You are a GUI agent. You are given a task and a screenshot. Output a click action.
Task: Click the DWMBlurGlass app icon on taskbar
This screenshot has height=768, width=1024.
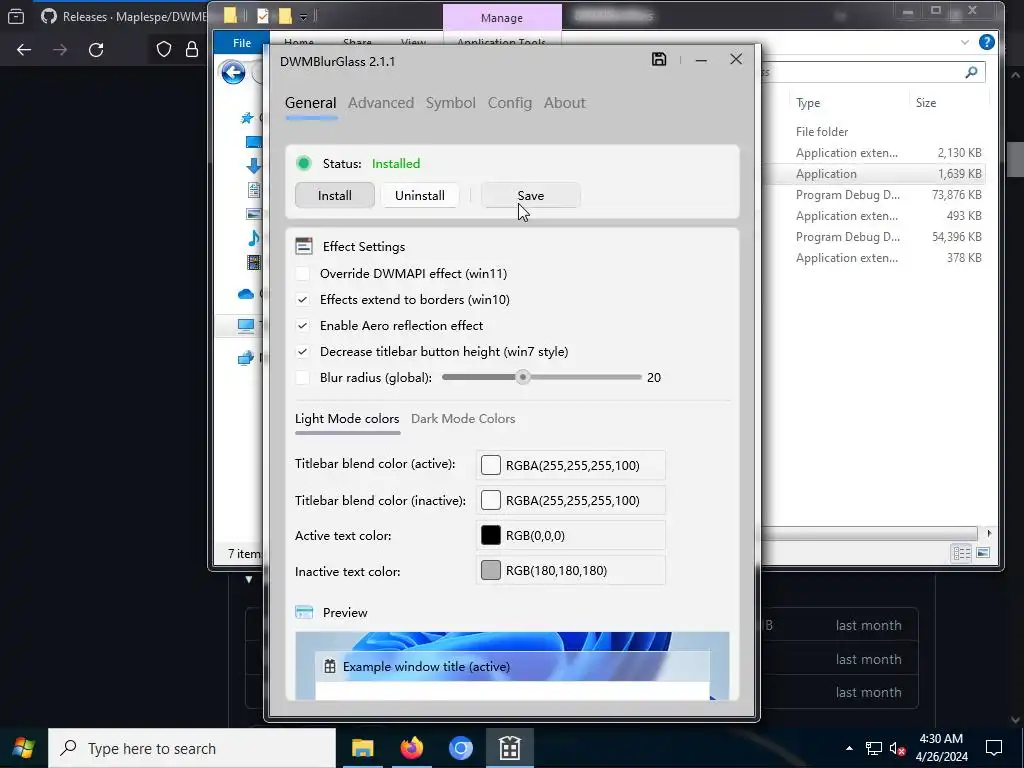point(509,748)
